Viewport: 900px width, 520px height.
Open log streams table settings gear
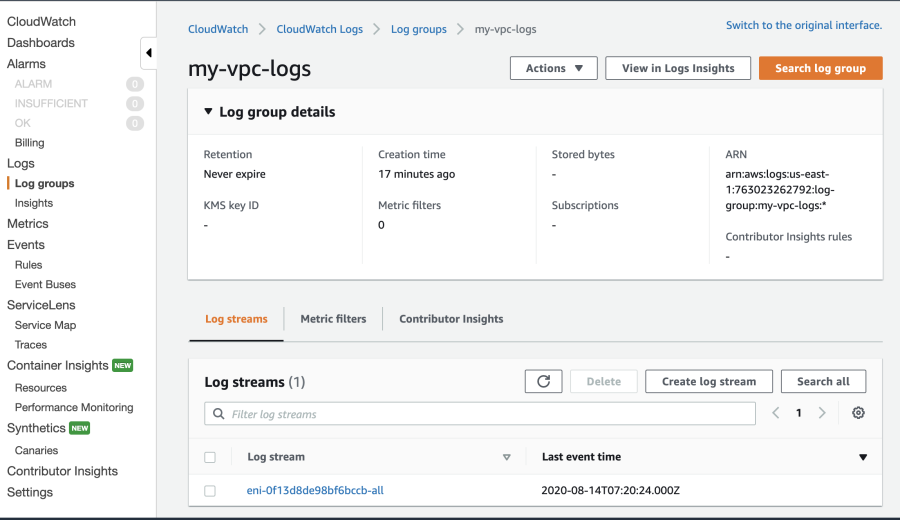pos(858,413)
